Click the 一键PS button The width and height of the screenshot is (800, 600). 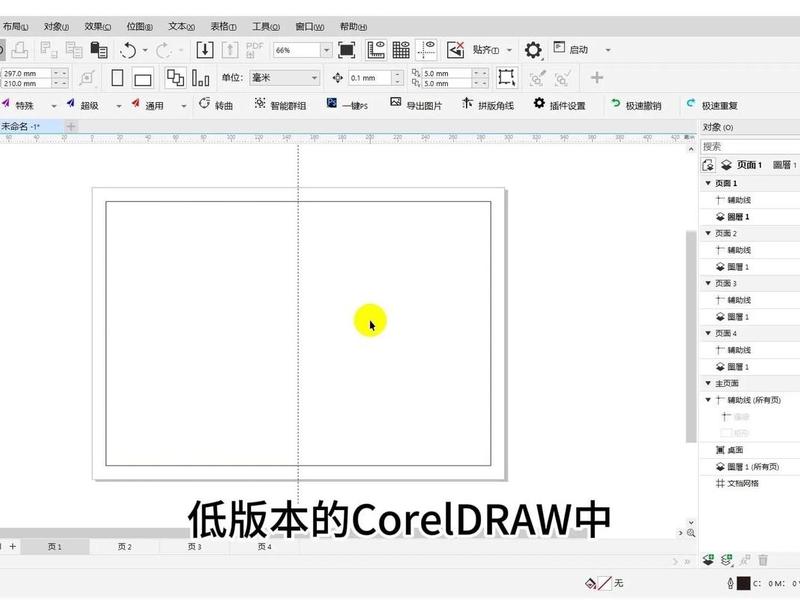[347, 105]
